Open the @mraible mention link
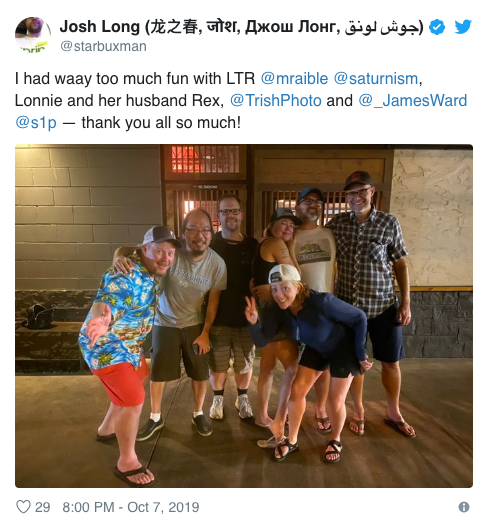 tap(294, 79)
